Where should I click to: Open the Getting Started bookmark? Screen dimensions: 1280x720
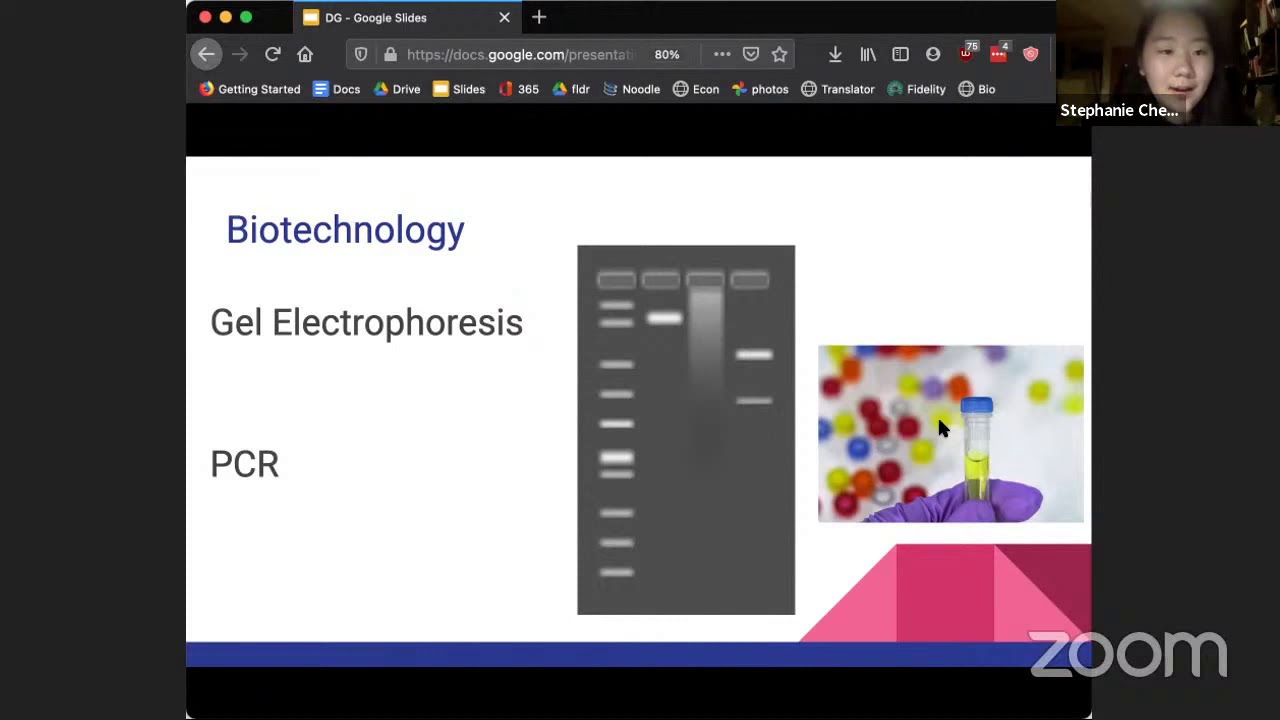click(250, 89)
